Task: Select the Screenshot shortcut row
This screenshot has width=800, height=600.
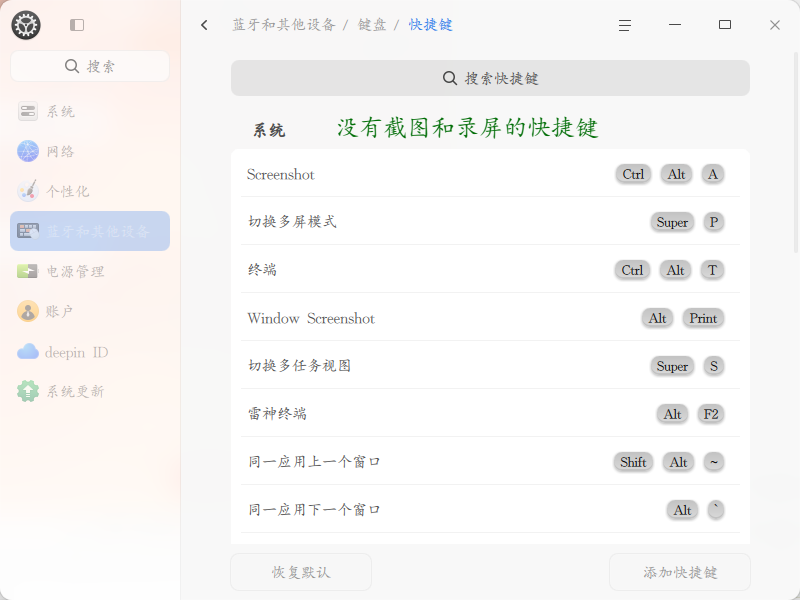Action: point(490,174)
